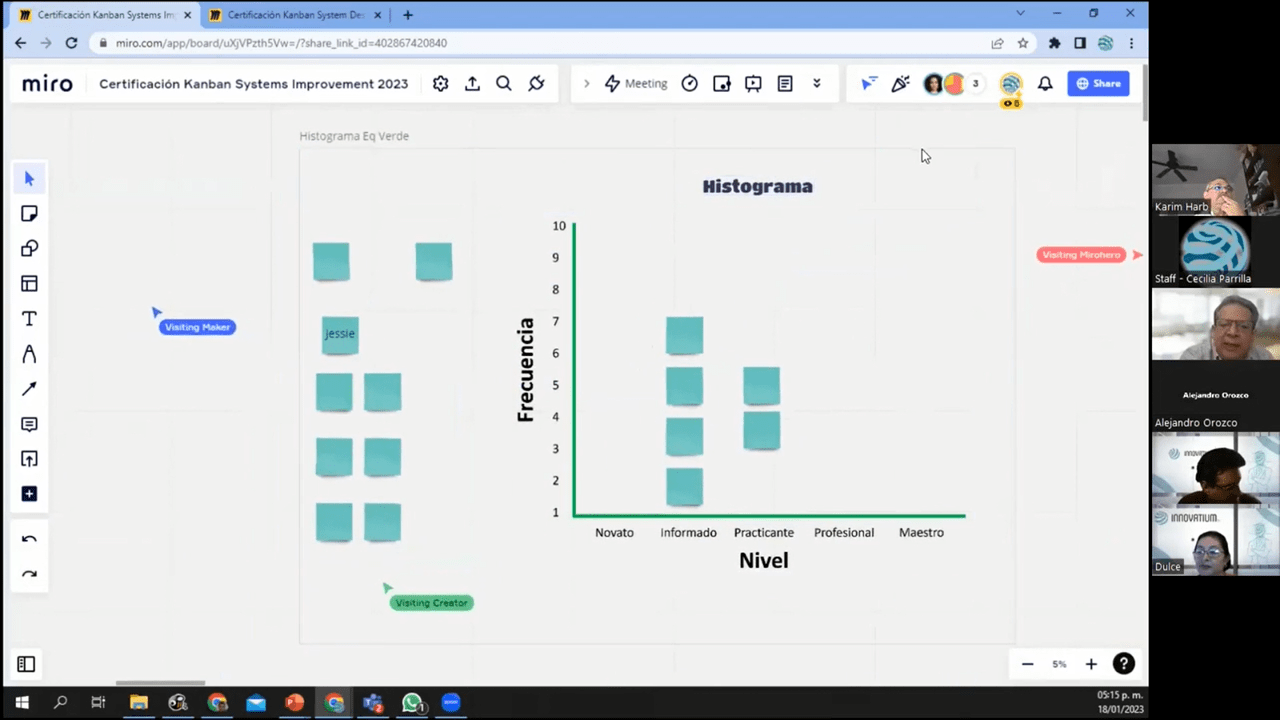
Task: Search the board with magnifier icon
Action: pyautogui.click(x=504, y=84)
